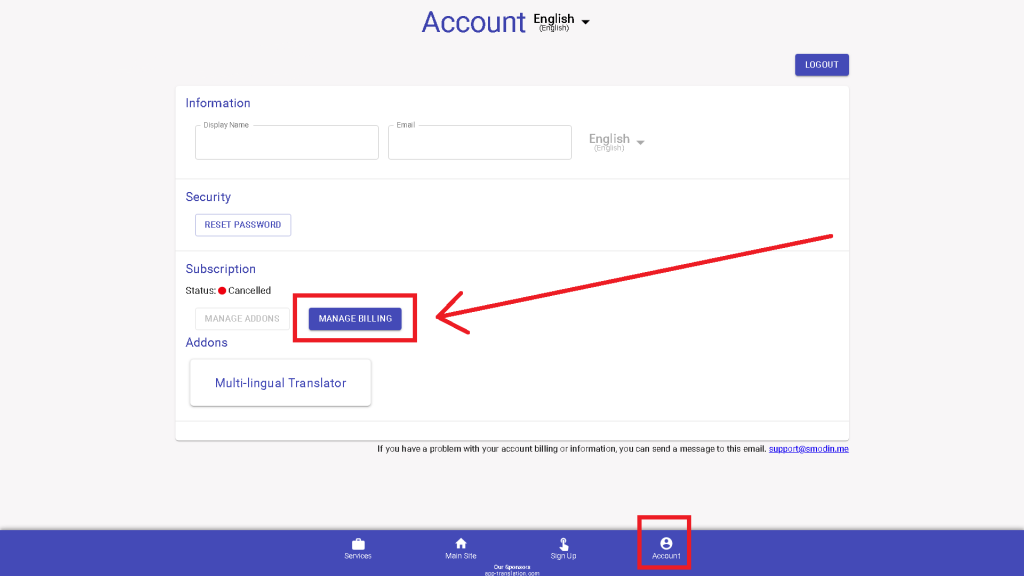Click the Account page heading
The width and height of the screenshot is (1024, 576).
tap(473, 22)
